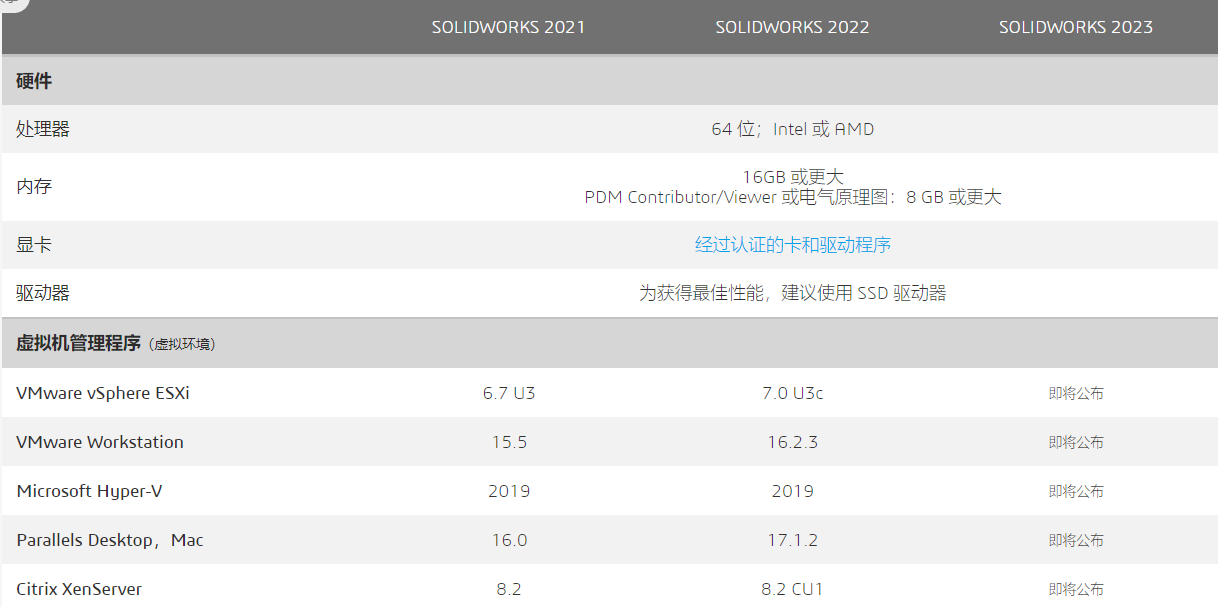
Task: Click the SOLIDWORKS 2023 column header
Action: pyautogui.click(x=1076, y=27)
